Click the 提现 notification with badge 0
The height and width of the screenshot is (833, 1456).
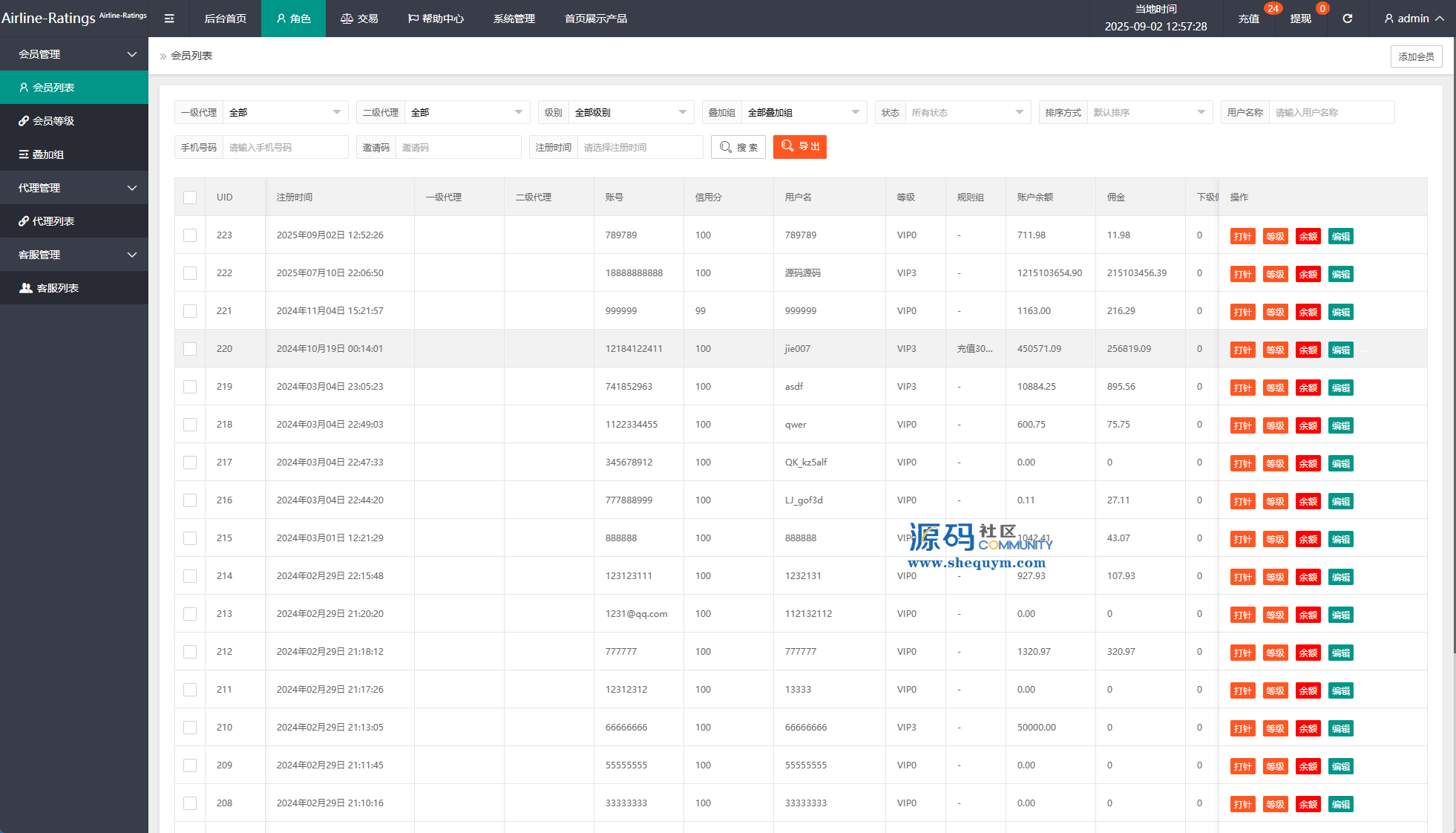coord(1300,19)
